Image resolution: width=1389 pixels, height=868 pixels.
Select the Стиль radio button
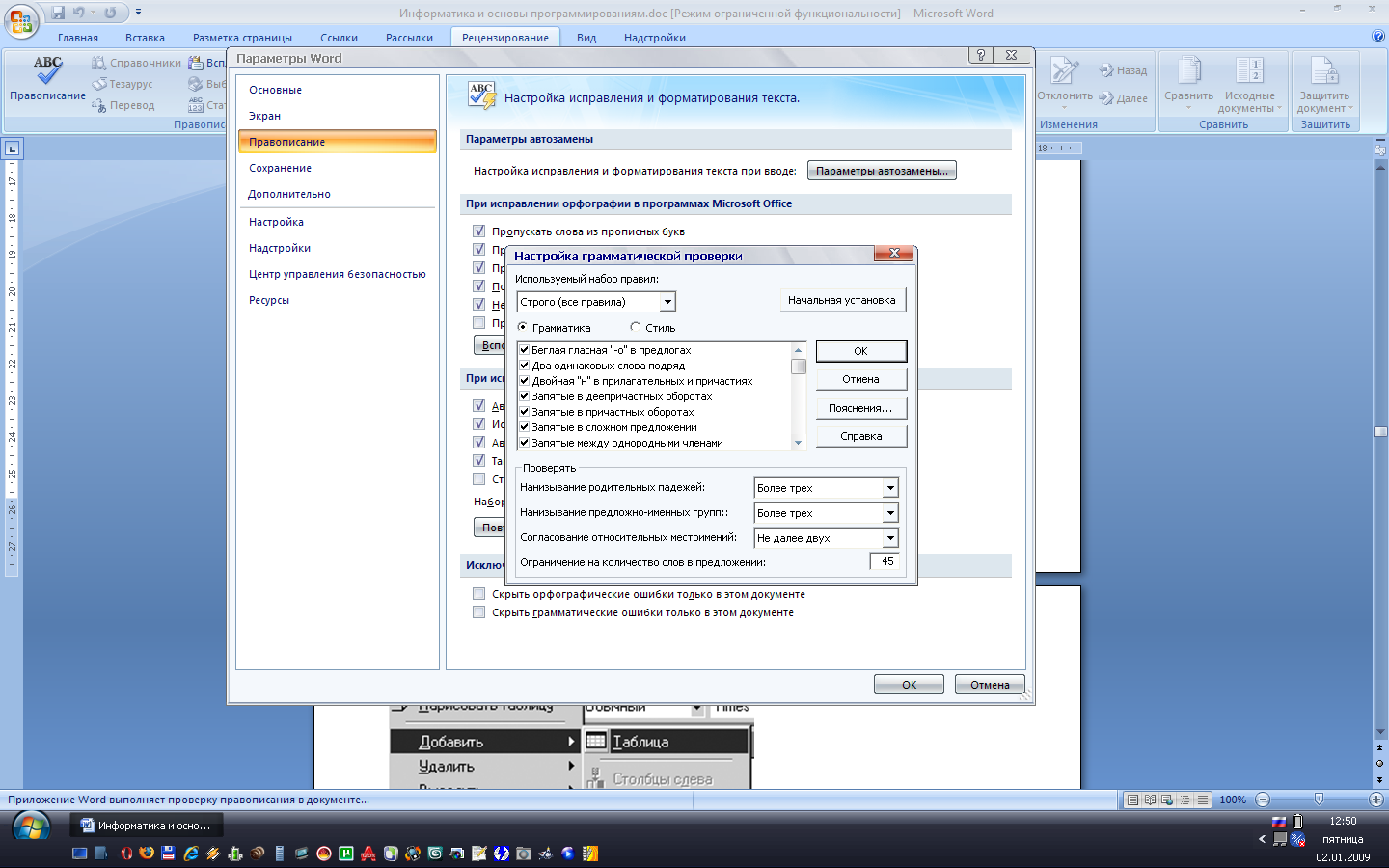pos(635,327)
